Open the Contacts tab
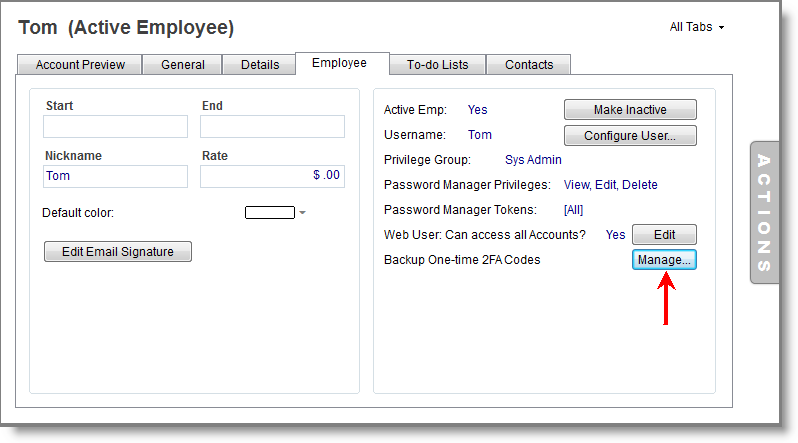Screen dimensions: 798x443 (529, 65)
